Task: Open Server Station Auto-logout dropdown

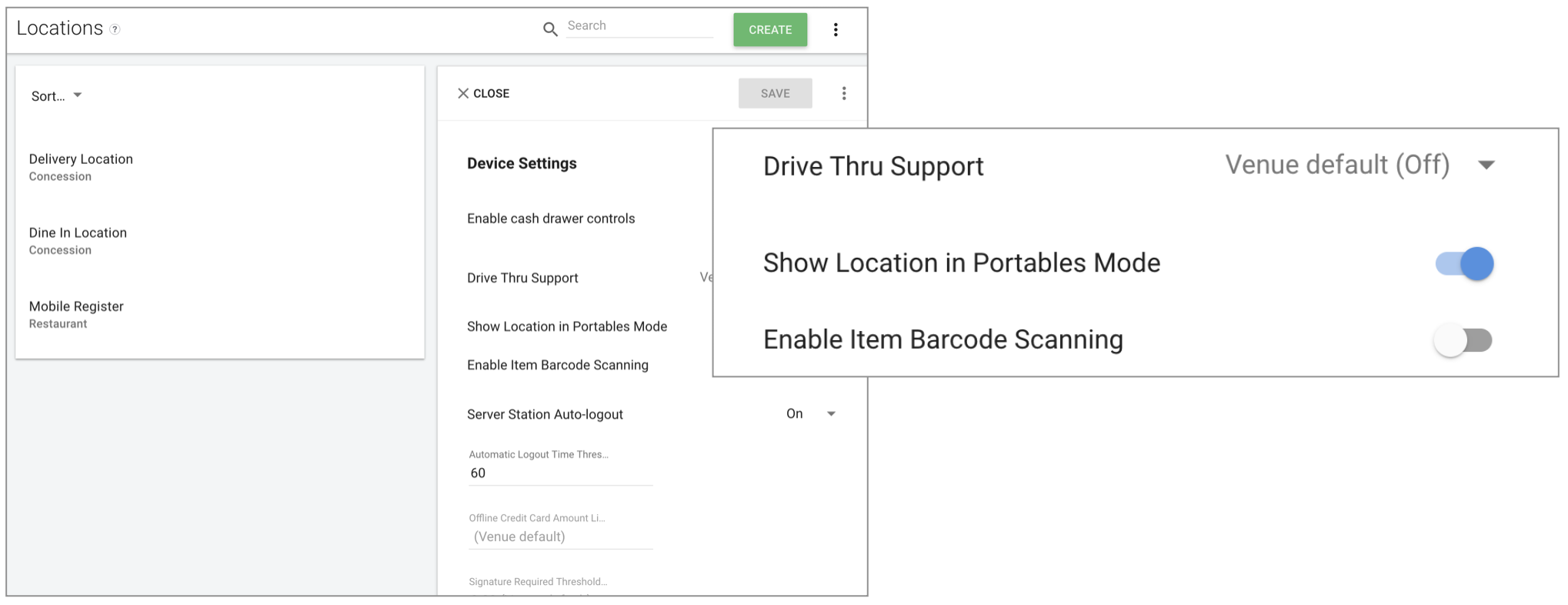Action: coord(811,414)
